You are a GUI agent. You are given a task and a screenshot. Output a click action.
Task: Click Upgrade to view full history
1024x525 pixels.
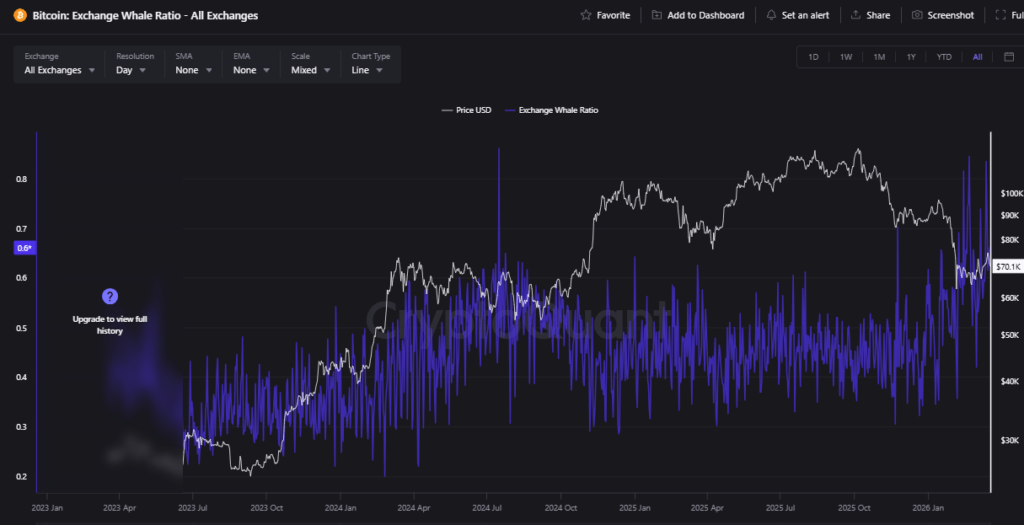pos(110,324)
